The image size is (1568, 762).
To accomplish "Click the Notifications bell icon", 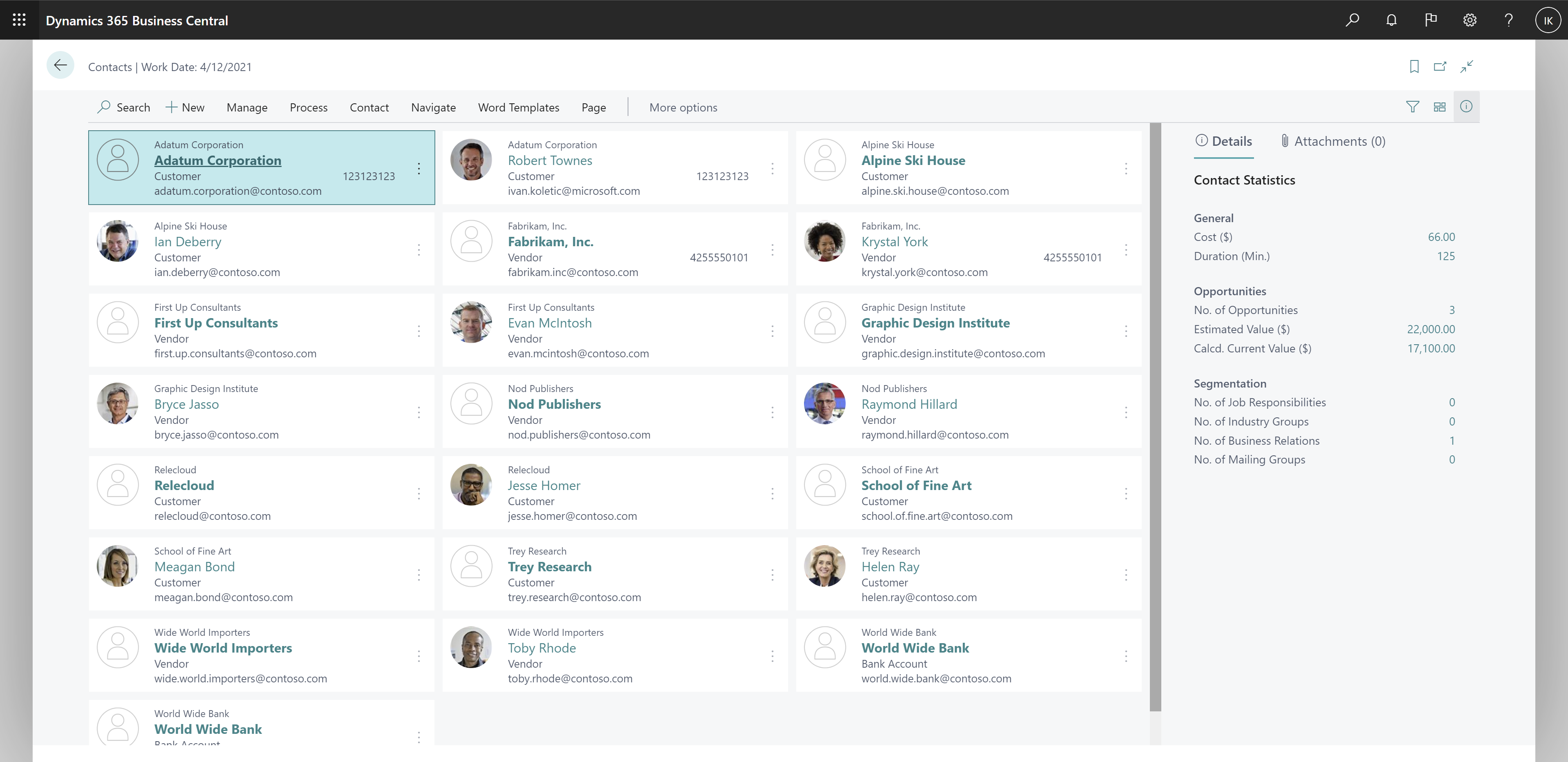I will pyautogui.click(x=1392, y=20).
